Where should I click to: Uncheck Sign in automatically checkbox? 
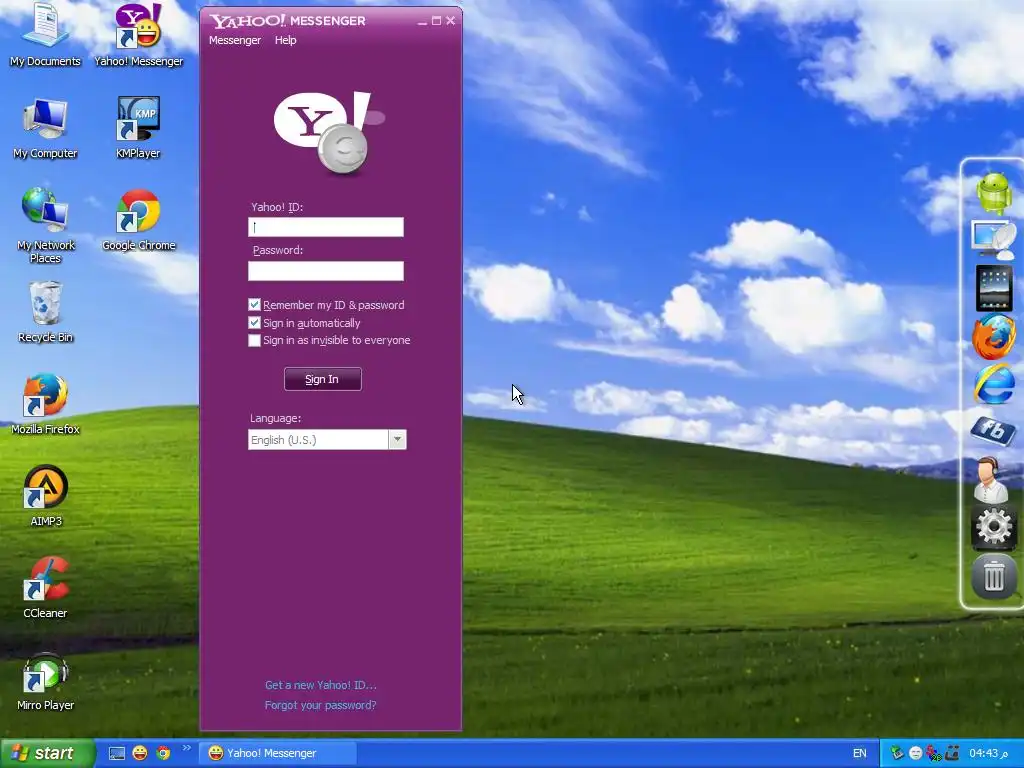click(x=255, y=323)
